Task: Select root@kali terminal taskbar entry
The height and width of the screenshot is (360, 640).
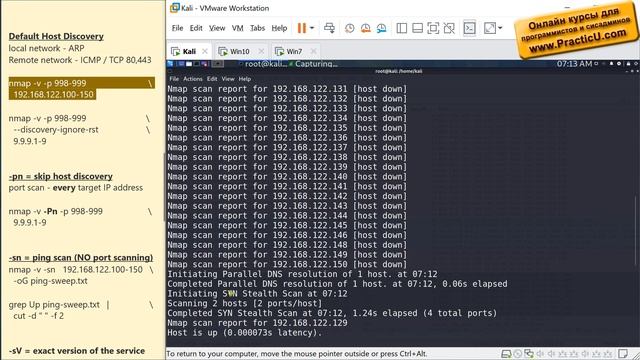Action: (x=262, y=64)
